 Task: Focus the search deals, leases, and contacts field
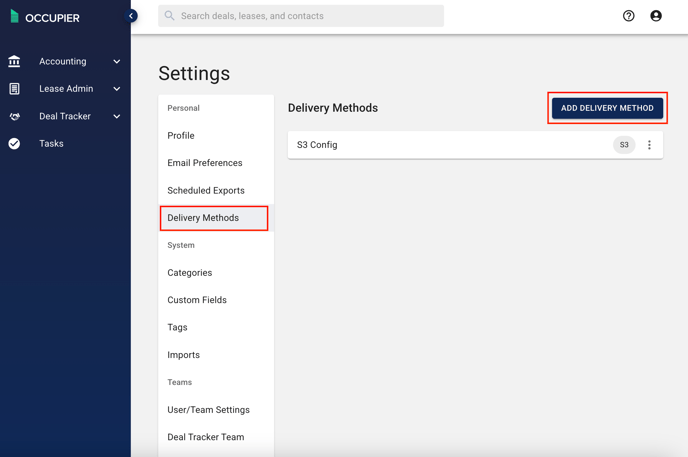(x=301, y=16)
